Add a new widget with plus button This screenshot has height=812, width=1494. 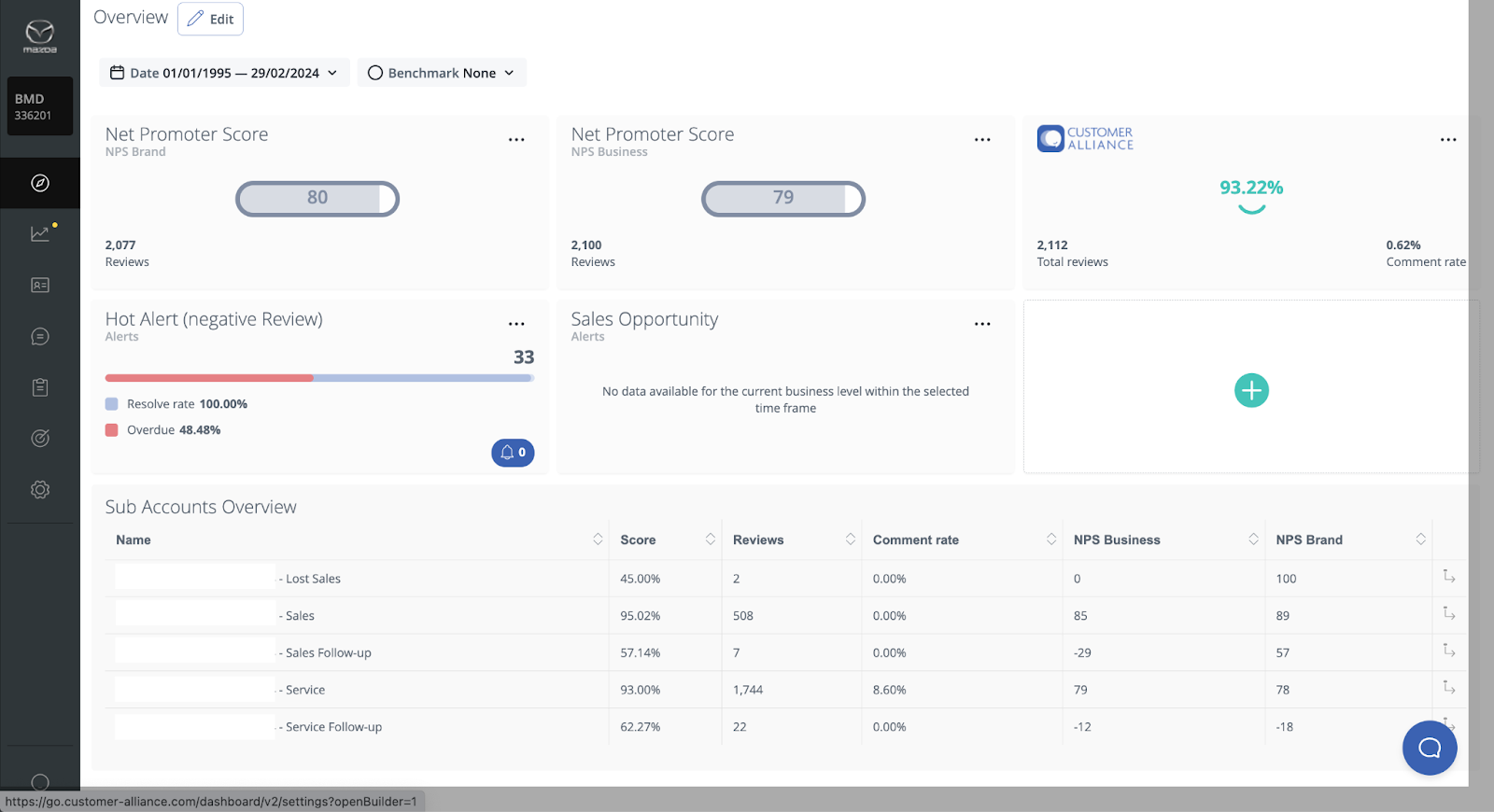pyautogui.click(x=1251, y=390)
